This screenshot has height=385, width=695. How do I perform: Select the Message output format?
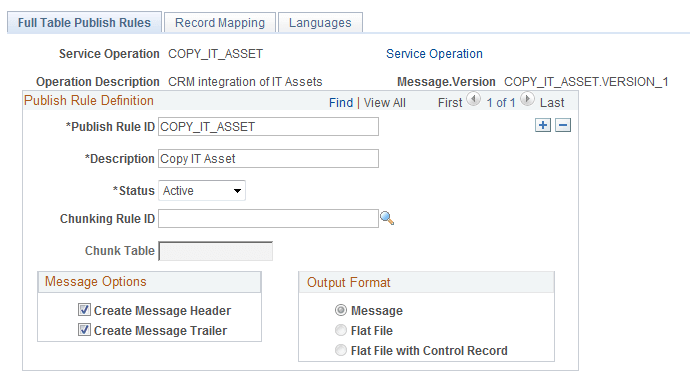[x=340, y=310]
